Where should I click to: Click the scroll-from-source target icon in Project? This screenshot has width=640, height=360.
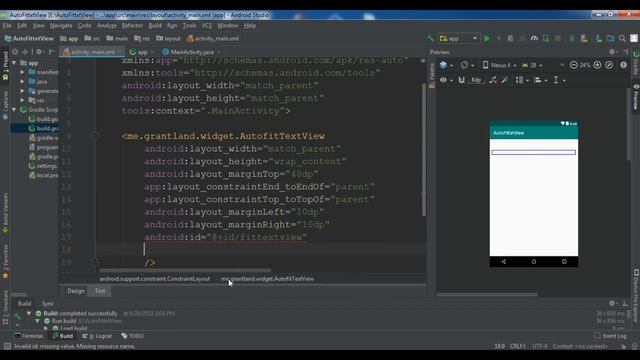[x=15, y=52]
